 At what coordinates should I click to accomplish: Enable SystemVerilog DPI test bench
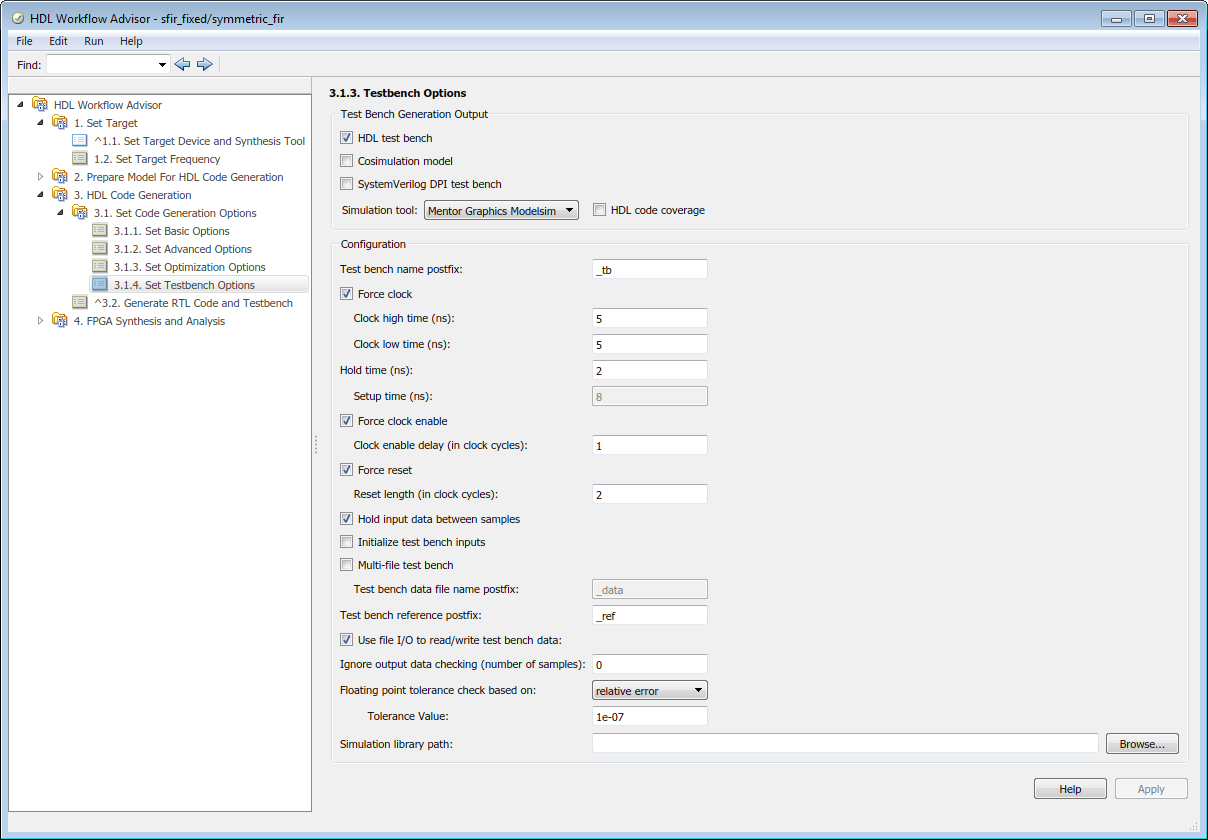tap(347, 184)
